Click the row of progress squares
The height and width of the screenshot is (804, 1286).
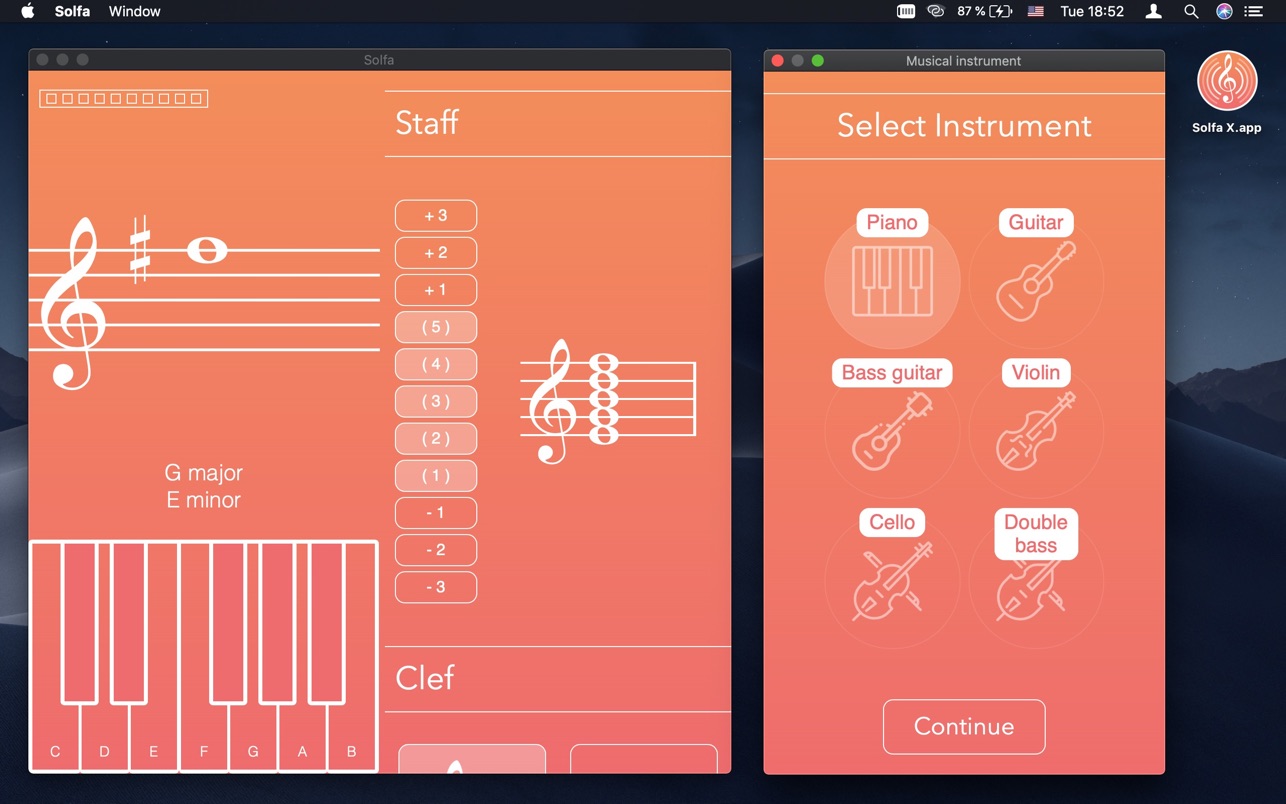[124, 98]
